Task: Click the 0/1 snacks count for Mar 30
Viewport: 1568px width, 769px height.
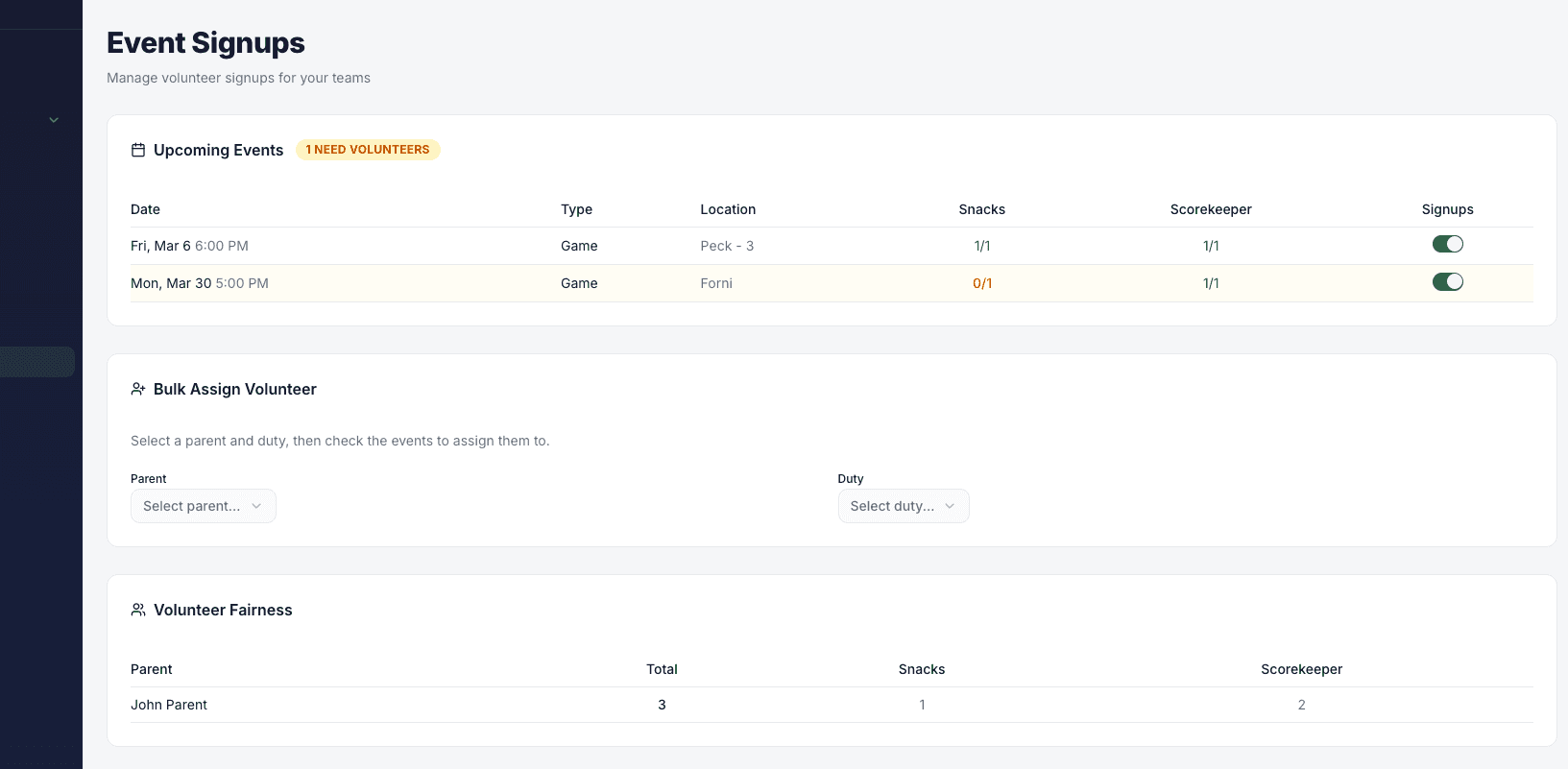Action: point(982,283)
